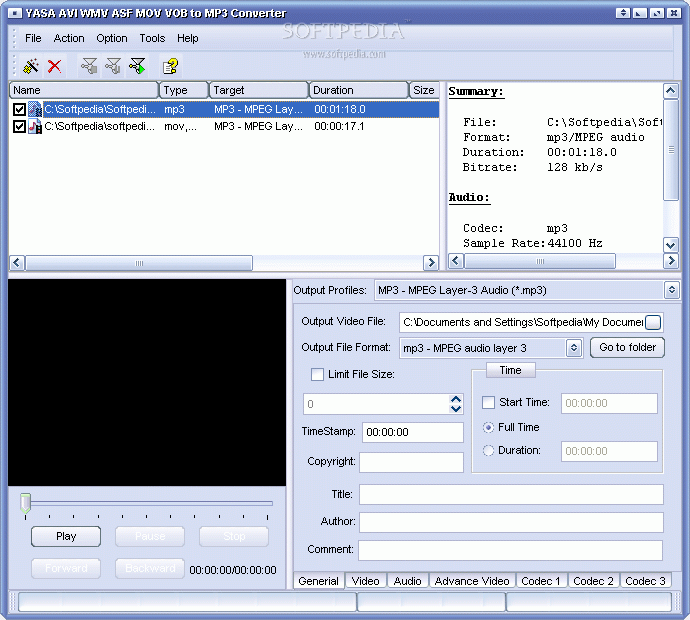This screenshot has height=620, width=690.
Task: Click the yellow question mark help icon
Action: click(x=170, y=66)
